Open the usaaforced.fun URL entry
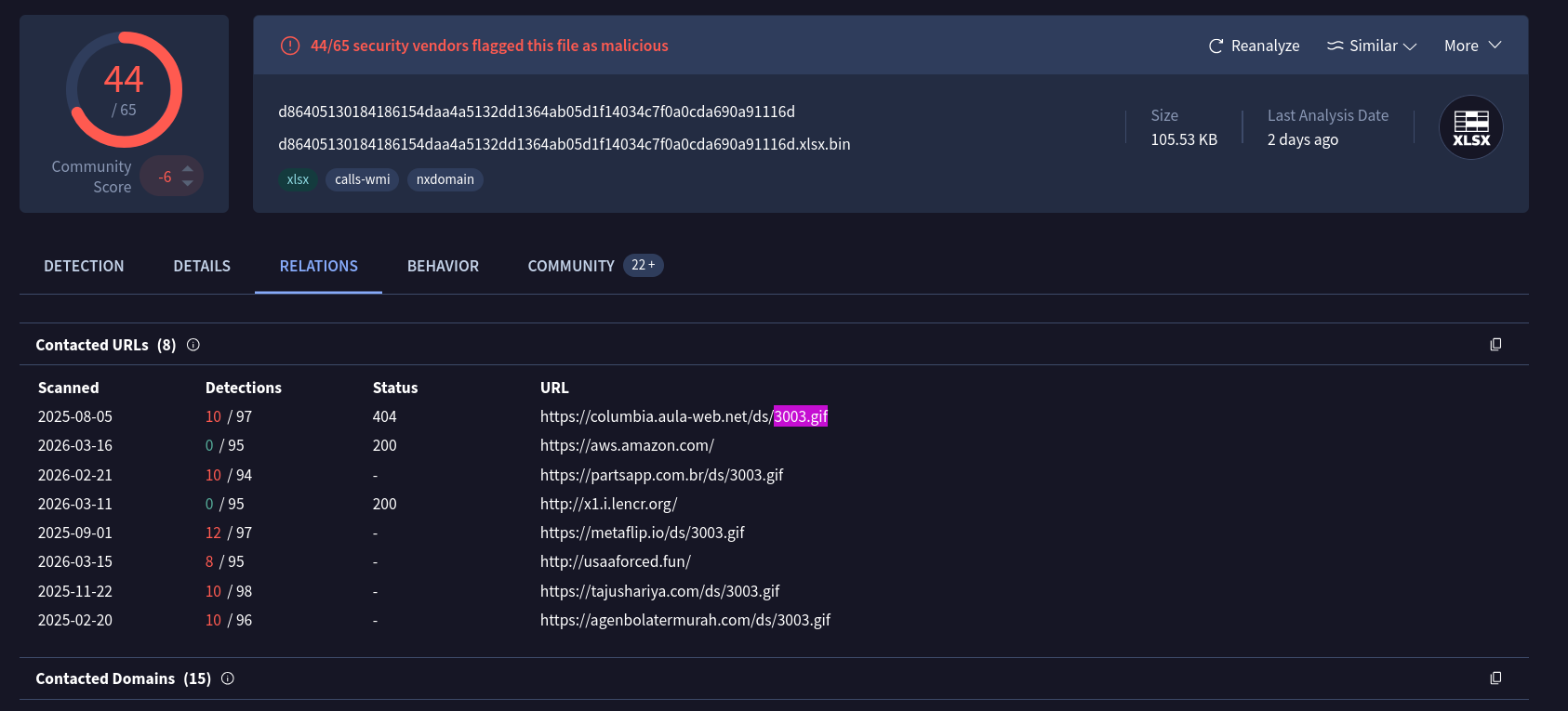Image resolution: width=1568 pixels, height=711 pixels. tap(615, 562)
